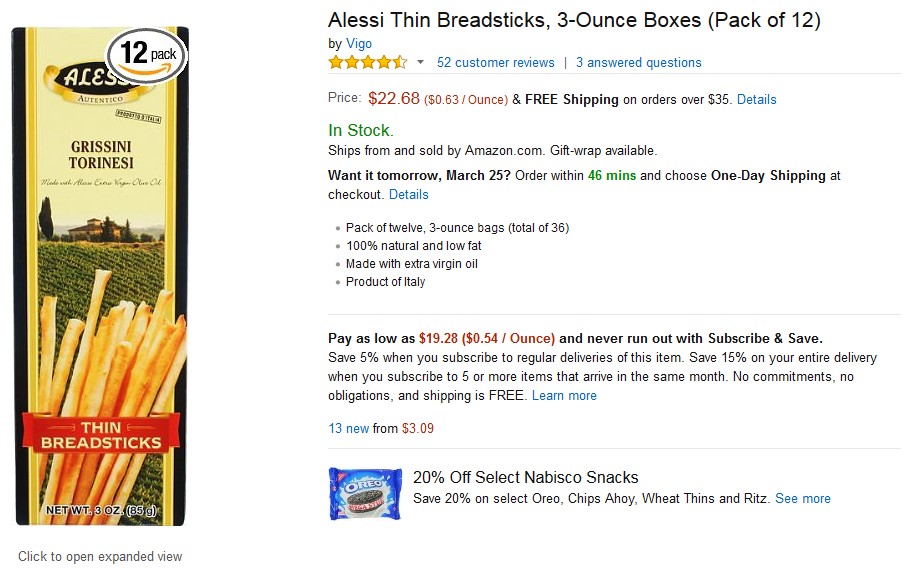Image resolution: width=917 pixels, height=568 pixels.
Task: Click the $22.68 price
Action: click(x=393, y=98)
